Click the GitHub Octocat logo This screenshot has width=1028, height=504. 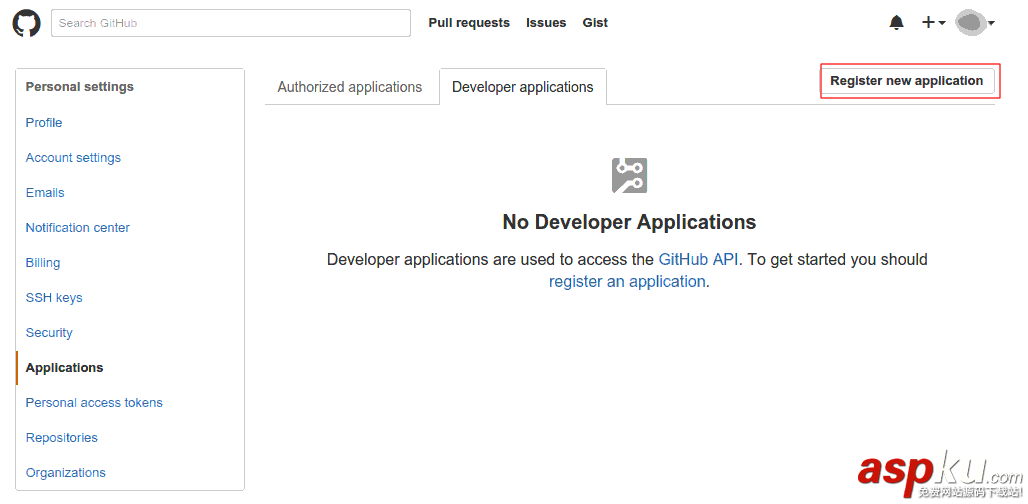26,23
